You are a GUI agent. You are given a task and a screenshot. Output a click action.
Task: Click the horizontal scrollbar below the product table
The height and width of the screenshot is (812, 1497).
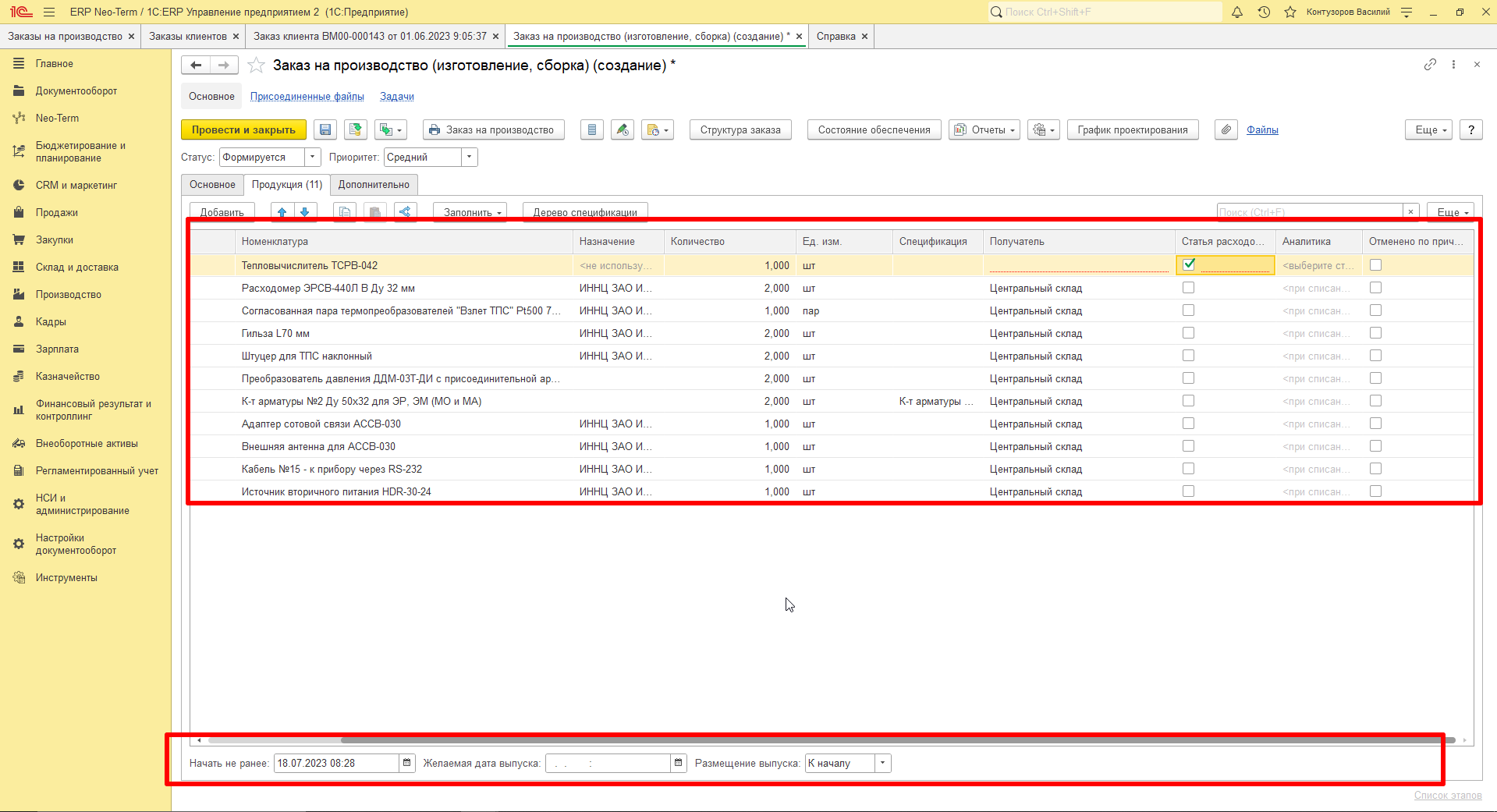(x=897, y=740)
